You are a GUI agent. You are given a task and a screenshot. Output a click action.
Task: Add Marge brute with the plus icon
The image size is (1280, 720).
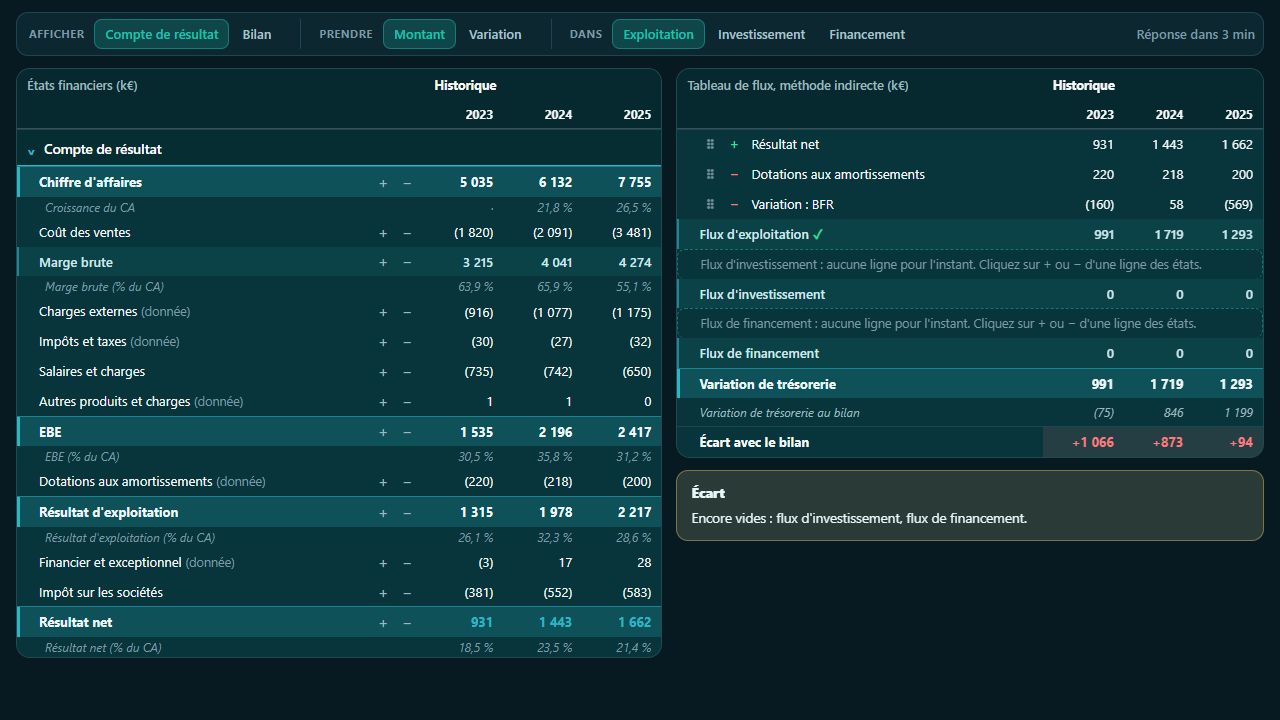(x=383, y=263)
